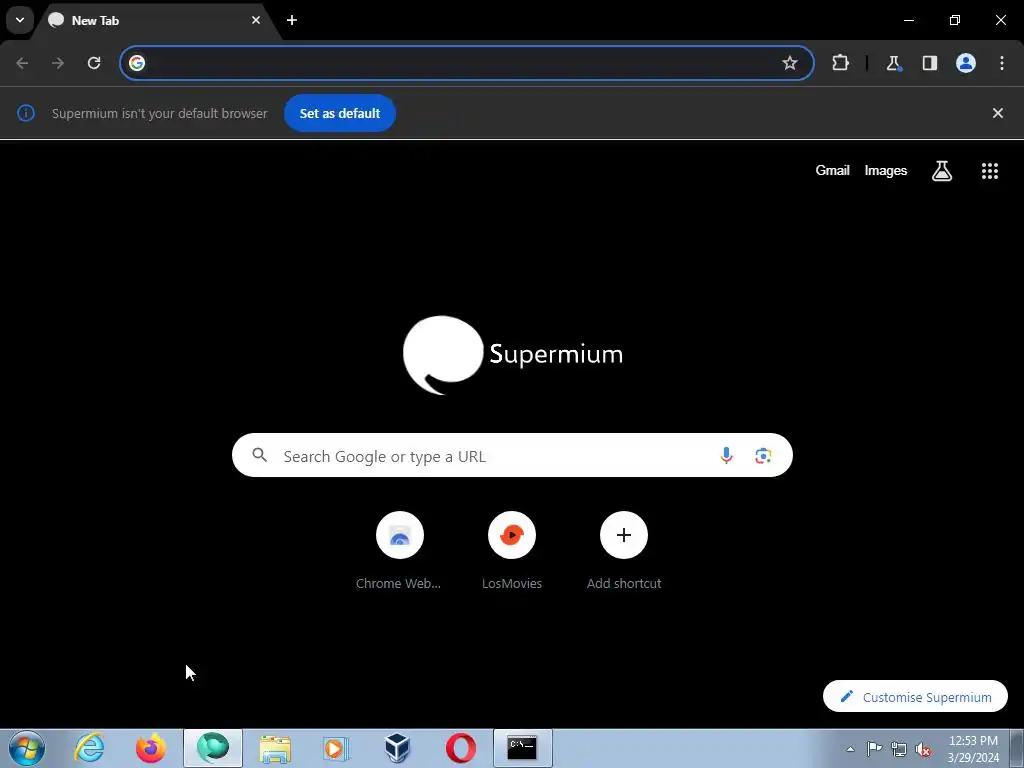Reload the current page

pos(94,63)
